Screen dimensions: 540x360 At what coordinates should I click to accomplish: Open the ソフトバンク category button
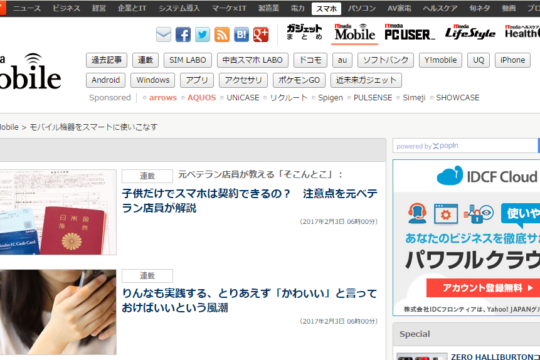(386, 60)
